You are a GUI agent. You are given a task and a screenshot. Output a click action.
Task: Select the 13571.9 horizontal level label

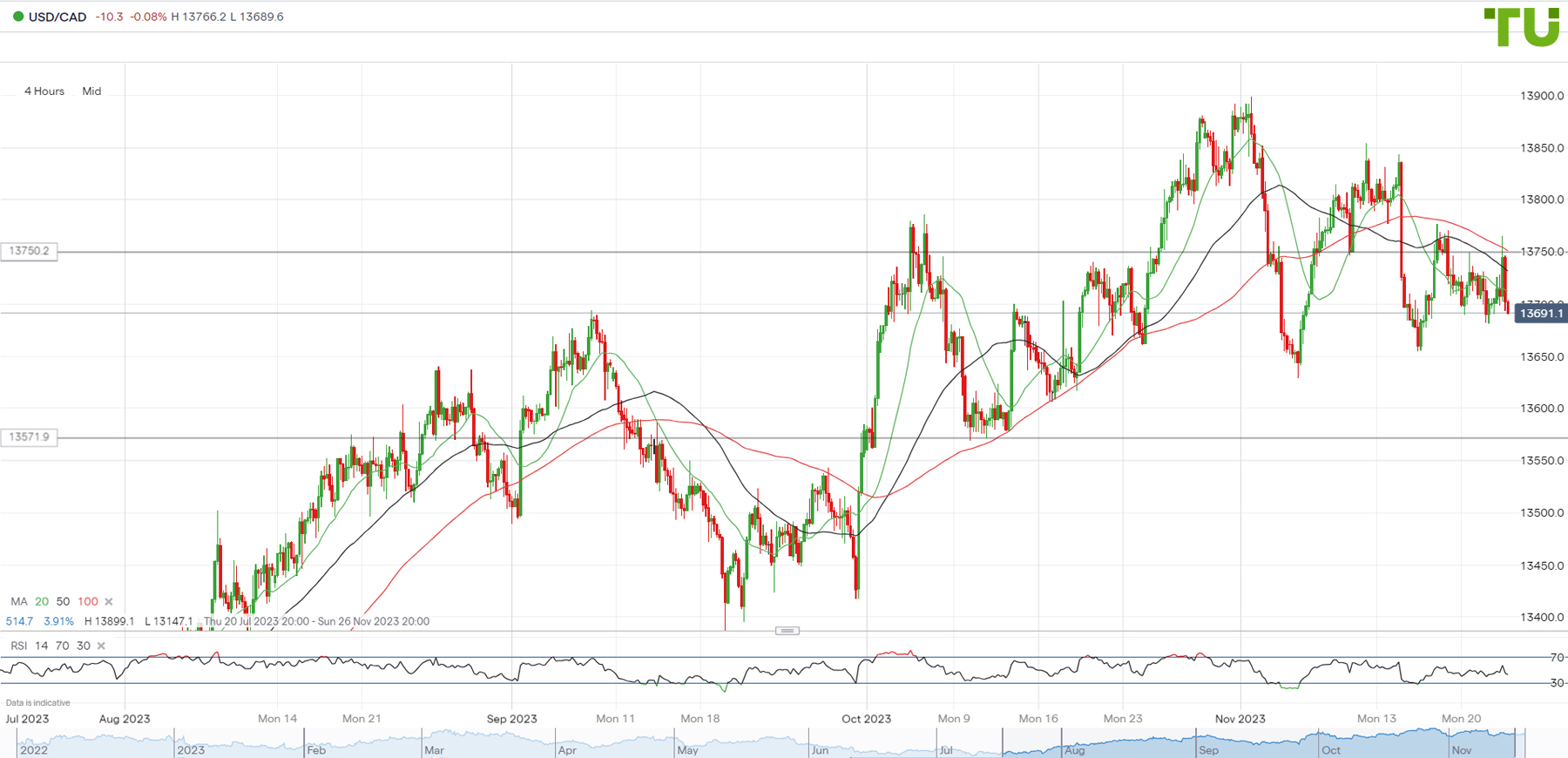tap(30, 437)
